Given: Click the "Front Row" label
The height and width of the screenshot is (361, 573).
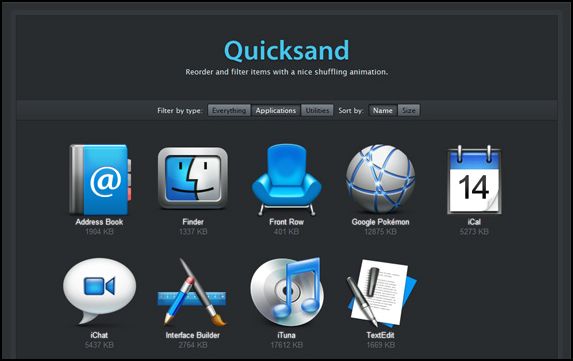Looking at the screenshot, I should [x=286, y=222].
